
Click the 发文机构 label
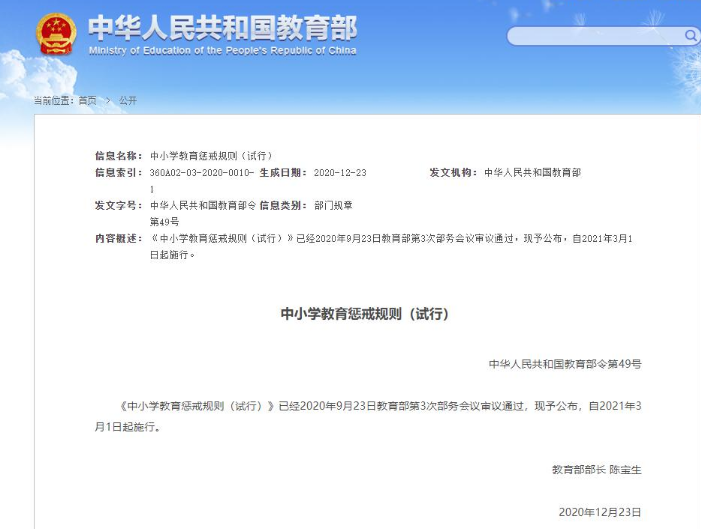tap(453, 173)
